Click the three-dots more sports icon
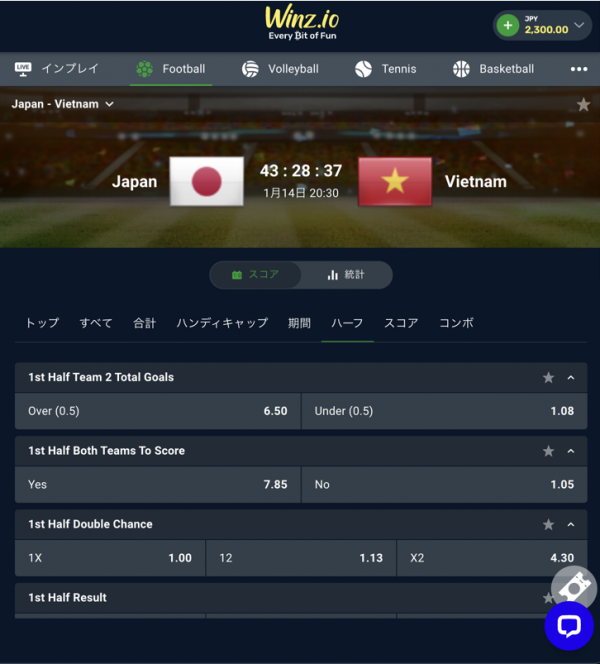 point(578,69)
